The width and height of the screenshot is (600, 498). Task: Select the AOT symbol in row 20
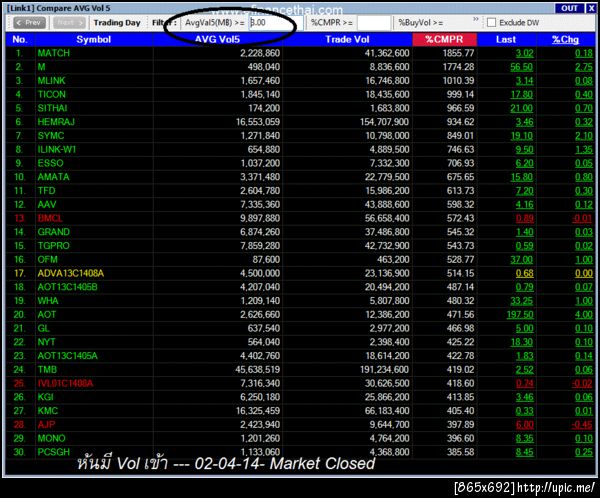[47, 315]
